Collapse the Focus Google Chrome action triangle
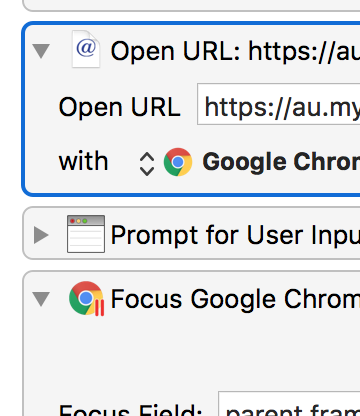 pyautogui.click(x=41, y=298)
